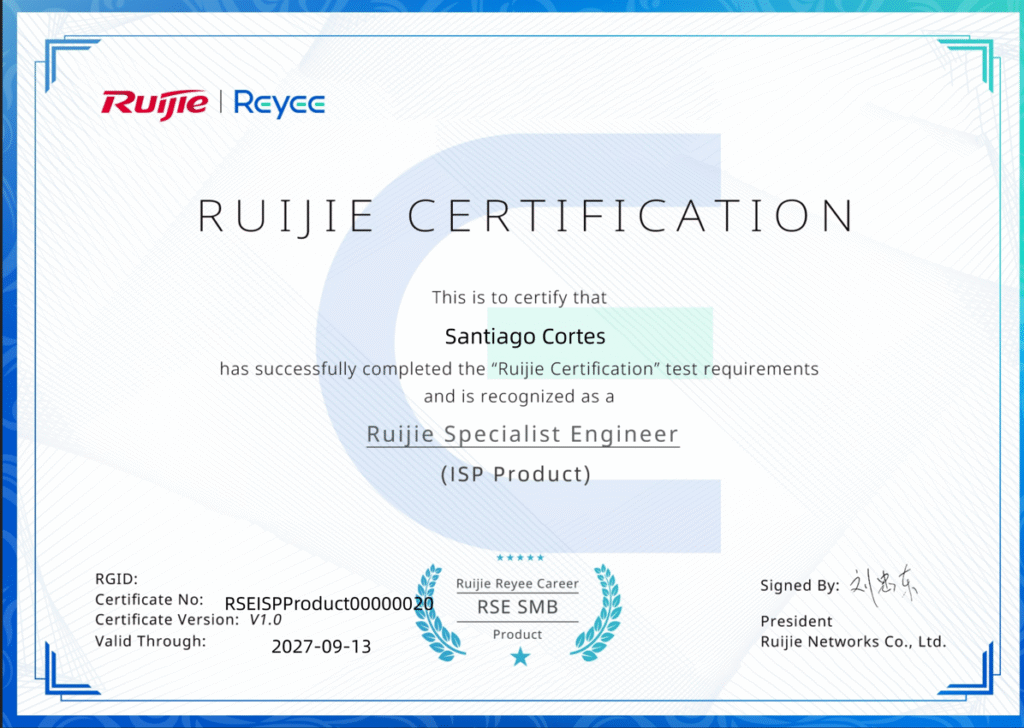Click the valid through date 2027-09-13
Screen dimensions: 1024x728
click(x=321, y=647)
